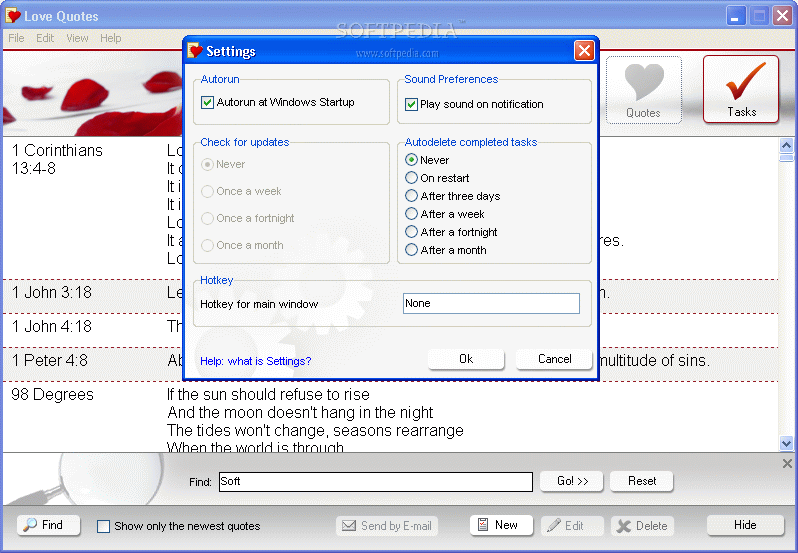This screenshot has width=798, height=553.
Task: Reset the find field
Action: tap(642, 481)
